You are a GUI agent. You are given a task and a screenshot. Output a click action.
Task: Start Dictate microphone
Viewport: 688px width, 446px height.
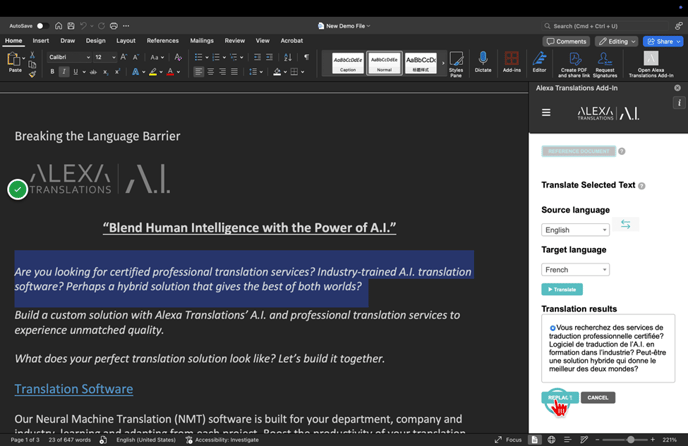[483, 62]
